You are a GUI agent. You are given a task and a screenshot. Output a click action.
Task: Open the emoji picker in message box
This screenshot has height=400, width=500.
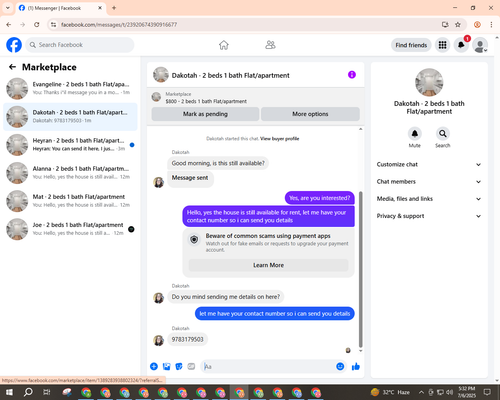click(x=340, y=367)
